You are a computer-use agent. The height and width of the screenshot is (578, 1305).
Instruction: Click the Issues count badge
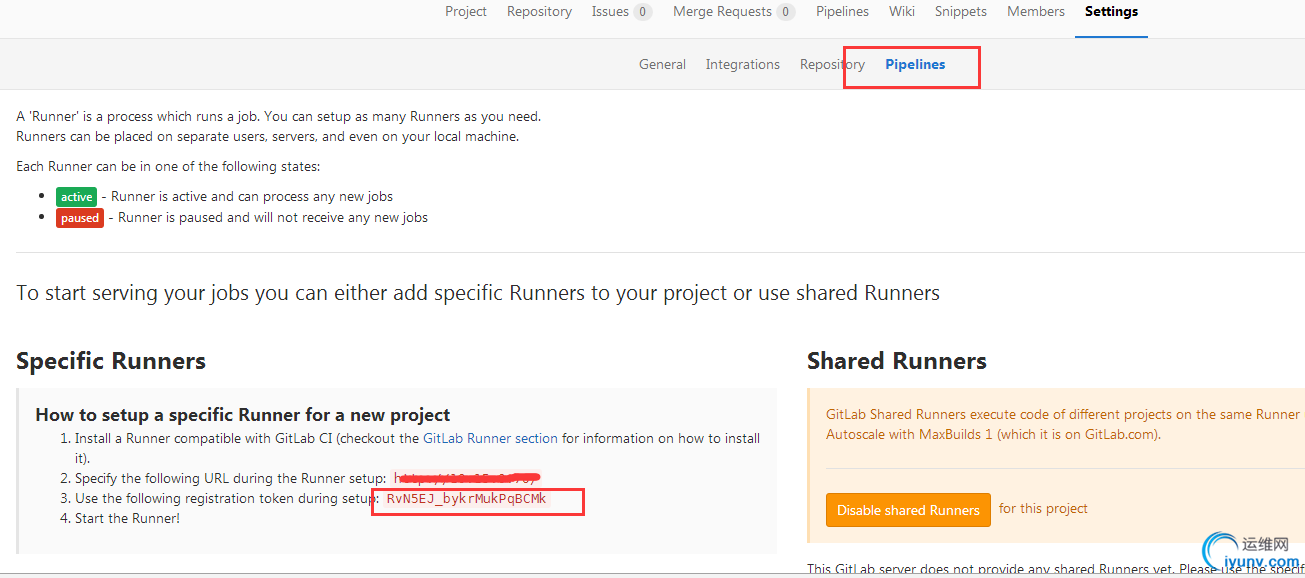point(642,12)
